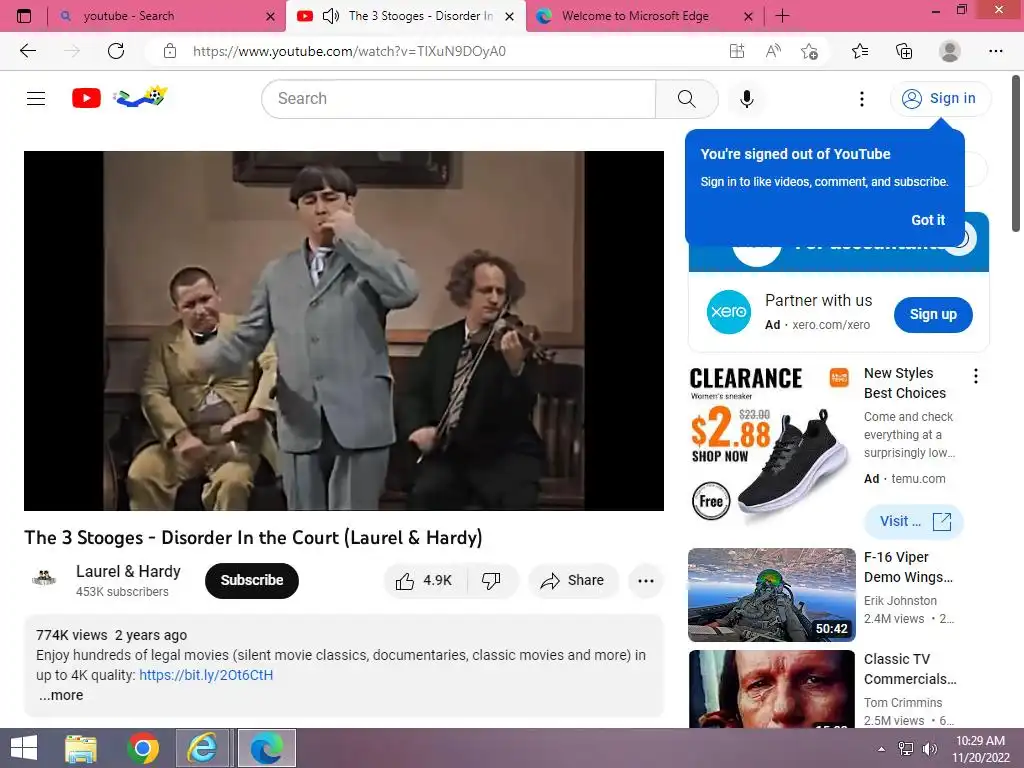This screenshot has height=768, width=1024.
Task: Close the Welcome to Microsoft Edge tab
Action: tap(748, 17)
